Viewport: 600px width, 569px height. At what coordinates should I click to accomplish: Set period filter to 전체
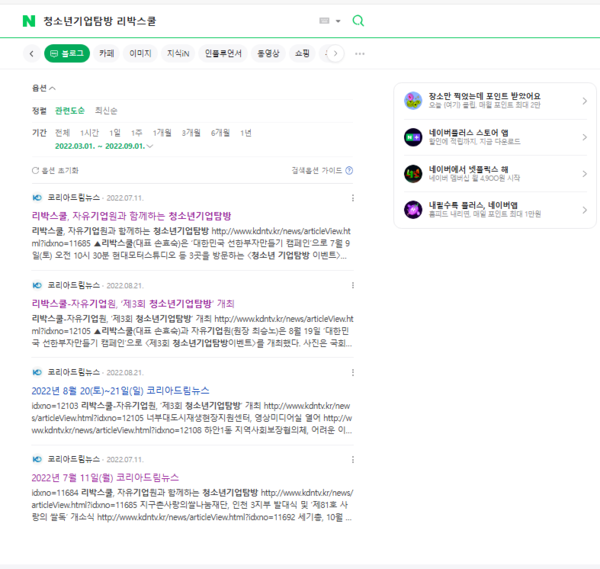point(62,133)
